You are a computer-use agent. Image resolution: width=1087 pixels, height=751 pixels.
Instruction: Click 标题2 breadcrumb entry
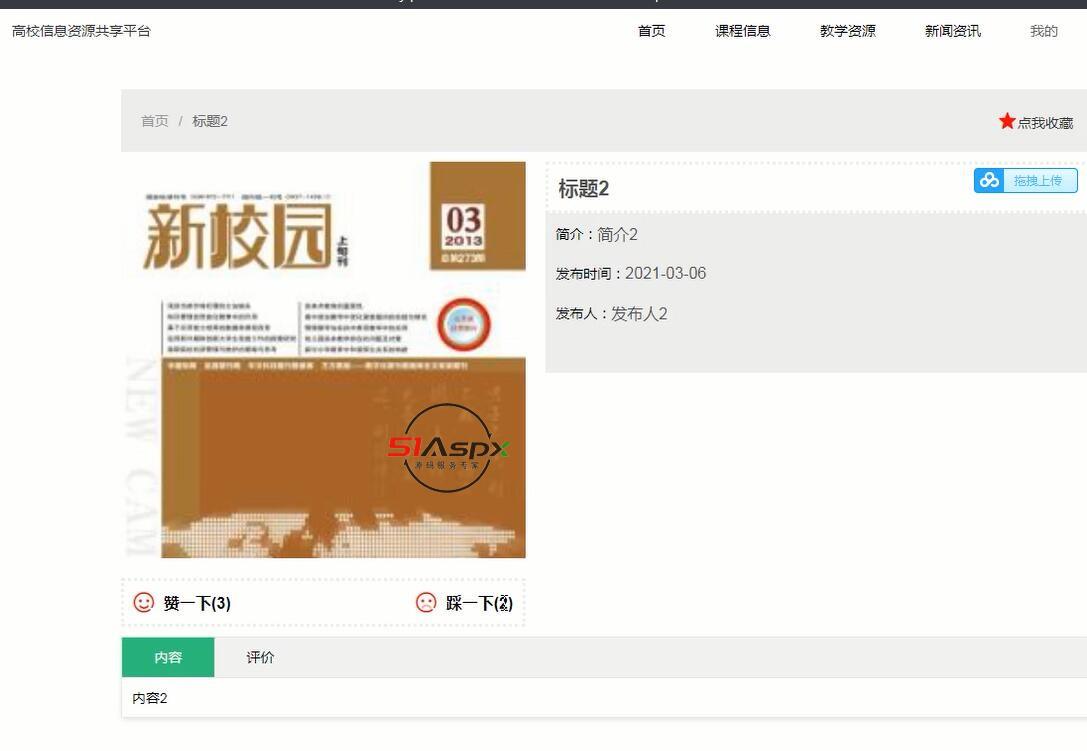pos(210,121)
